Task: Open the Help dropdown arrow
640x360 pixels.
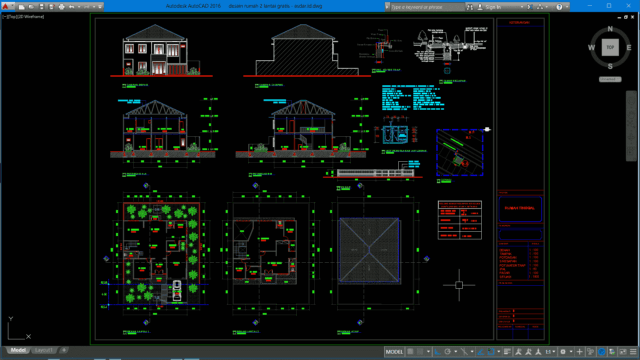Action: pyautogui.click(x=567, y=7)
